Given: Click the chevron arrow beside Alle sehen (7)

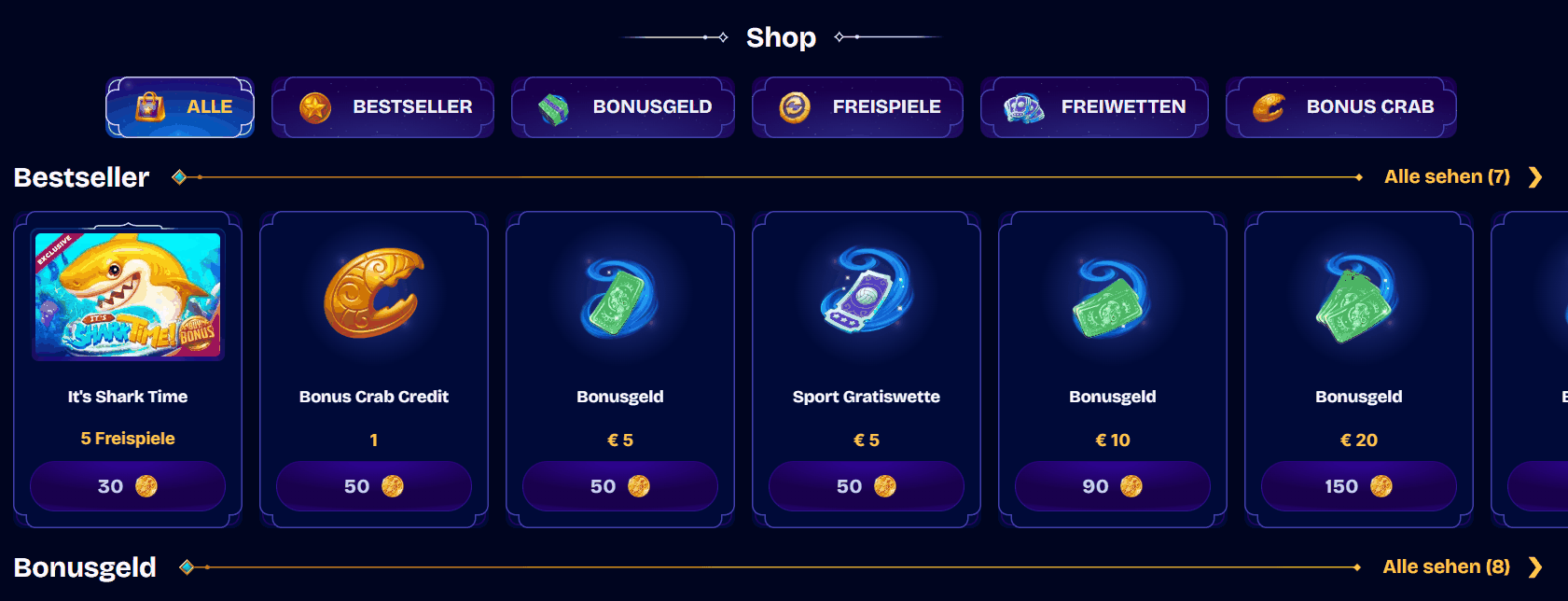Looking at the screenshot, I should pos(1533,176).
